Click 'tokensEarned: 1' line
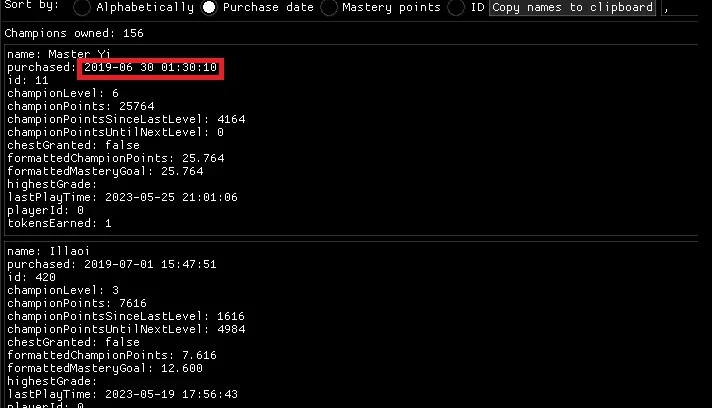 pyautogui.click(x=59, y=223)
